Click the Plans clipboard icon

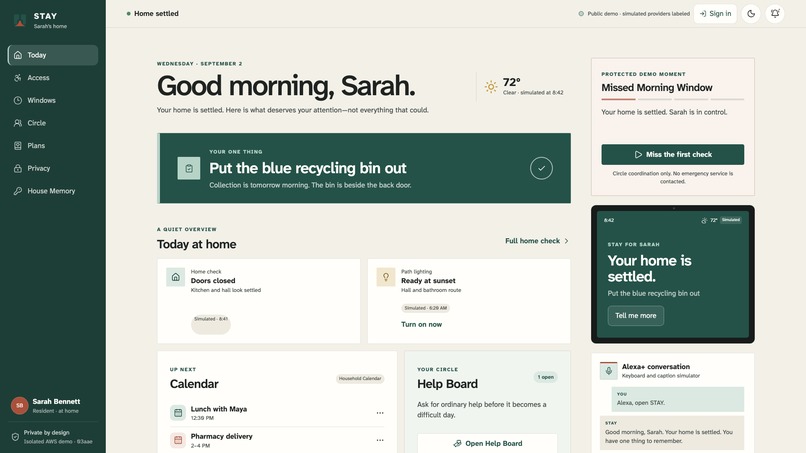coord(18,146)
